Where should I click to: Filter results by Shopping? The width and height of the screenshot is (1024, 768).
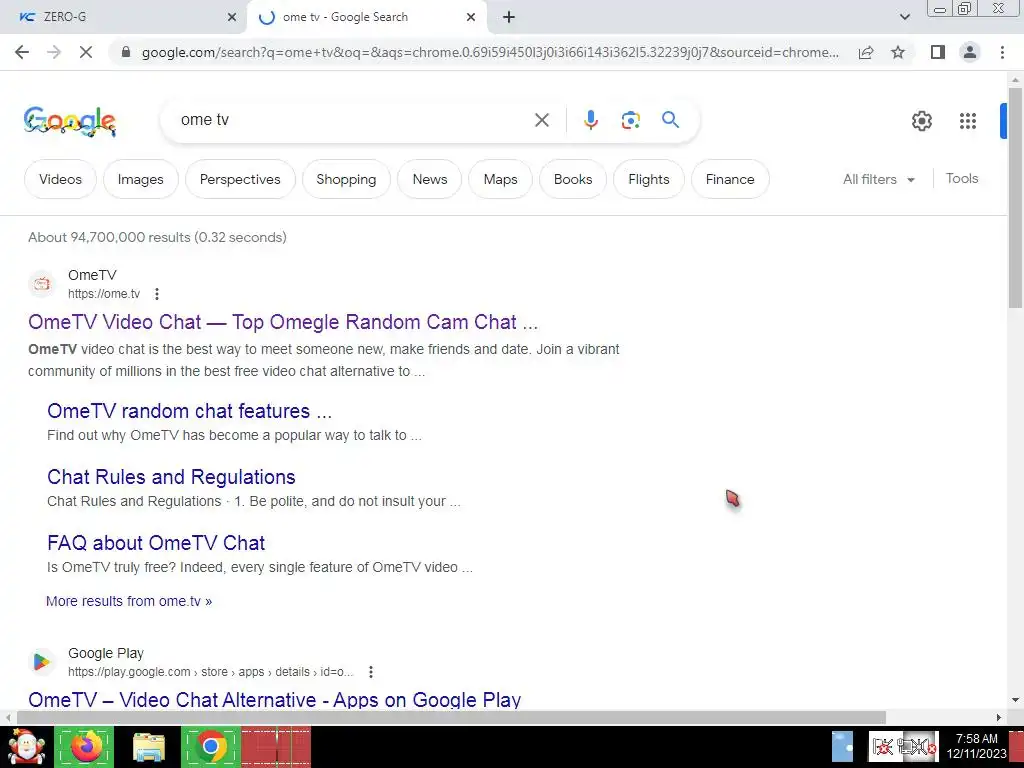(x=346, y=179)
